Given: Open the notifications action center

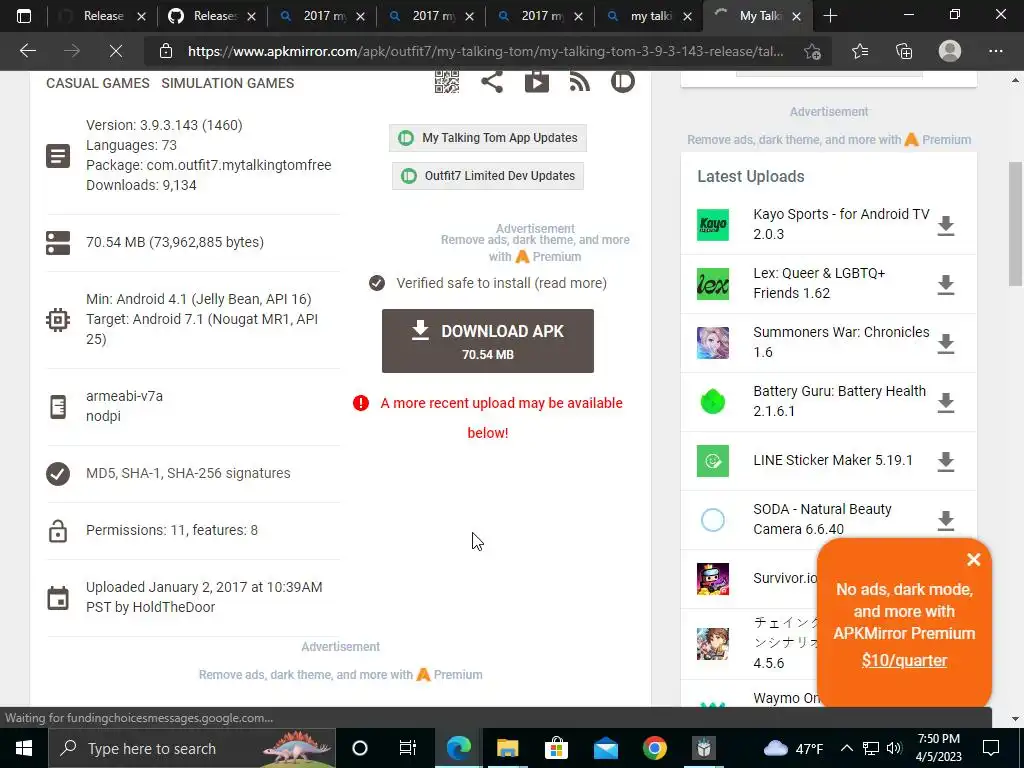Looking at the screenshot, I should coord(991,748).
